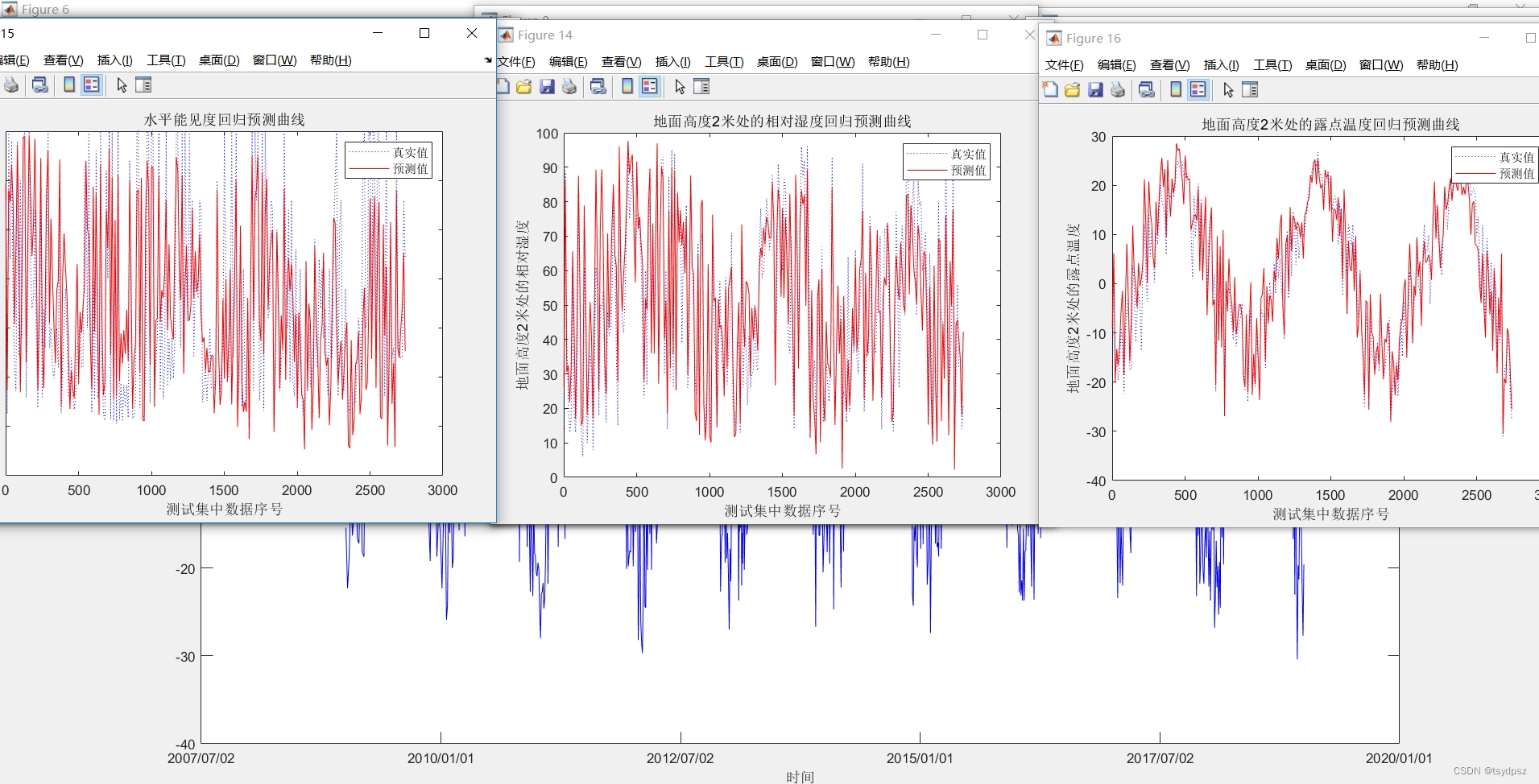Open 查看(V) menu in Figure 14

coord(622,62)
